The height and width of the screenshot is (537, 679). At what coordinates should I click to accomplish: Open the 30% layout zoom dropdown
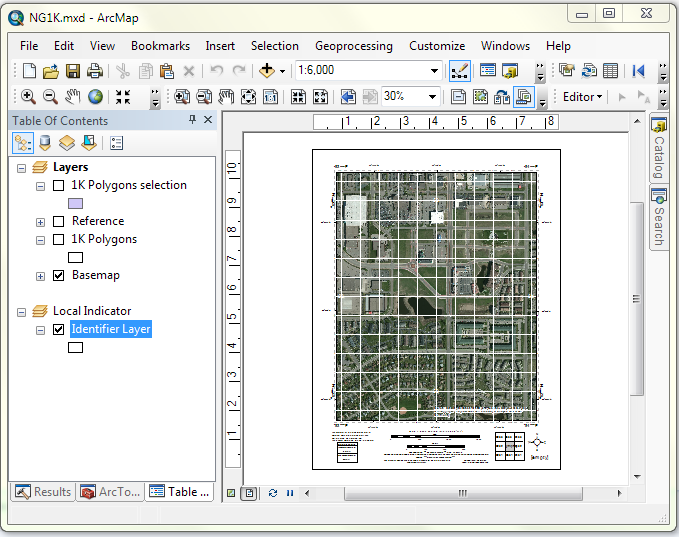pos(432,97)
